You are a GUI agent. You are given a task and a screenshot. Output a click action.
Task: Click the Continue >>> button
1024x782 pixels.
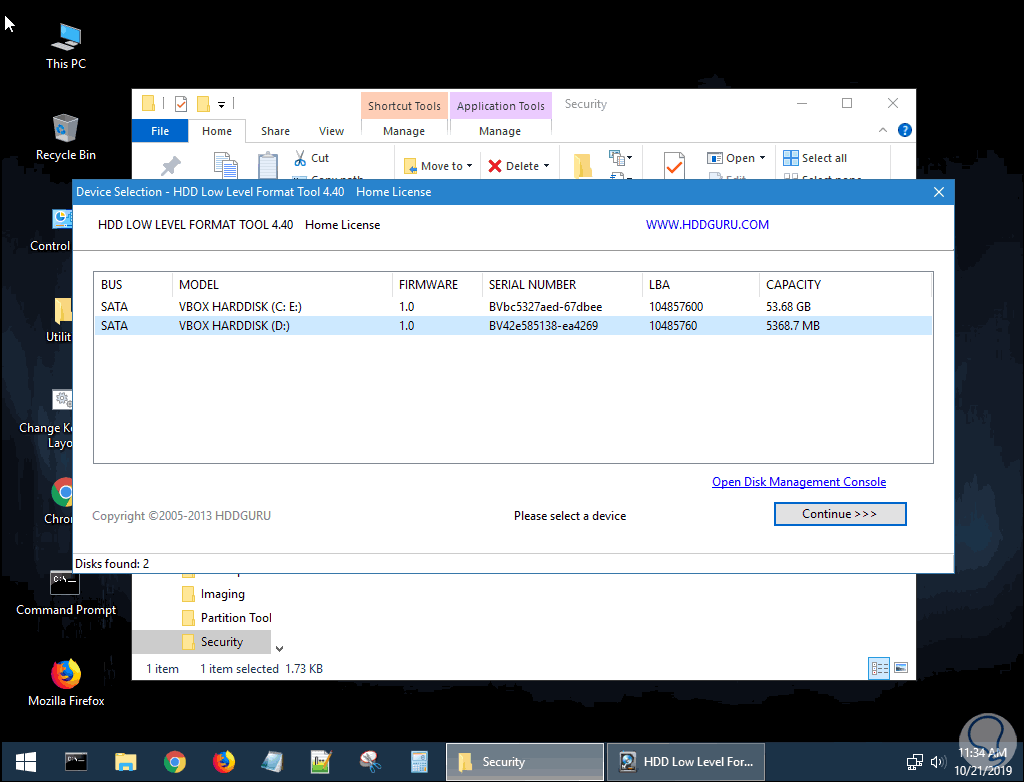(x=840, y=514)
